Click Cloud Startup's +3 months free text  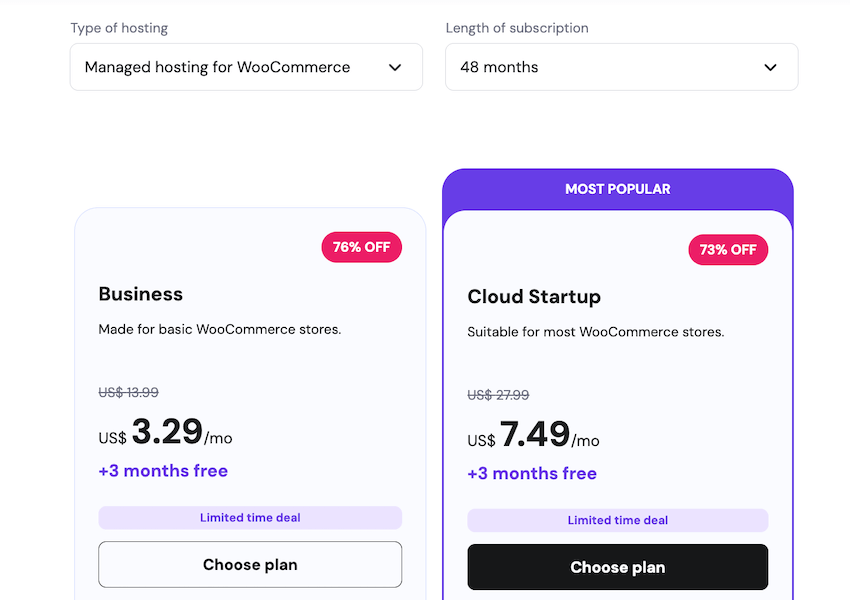pyautogui.click(x=532, y=474)
